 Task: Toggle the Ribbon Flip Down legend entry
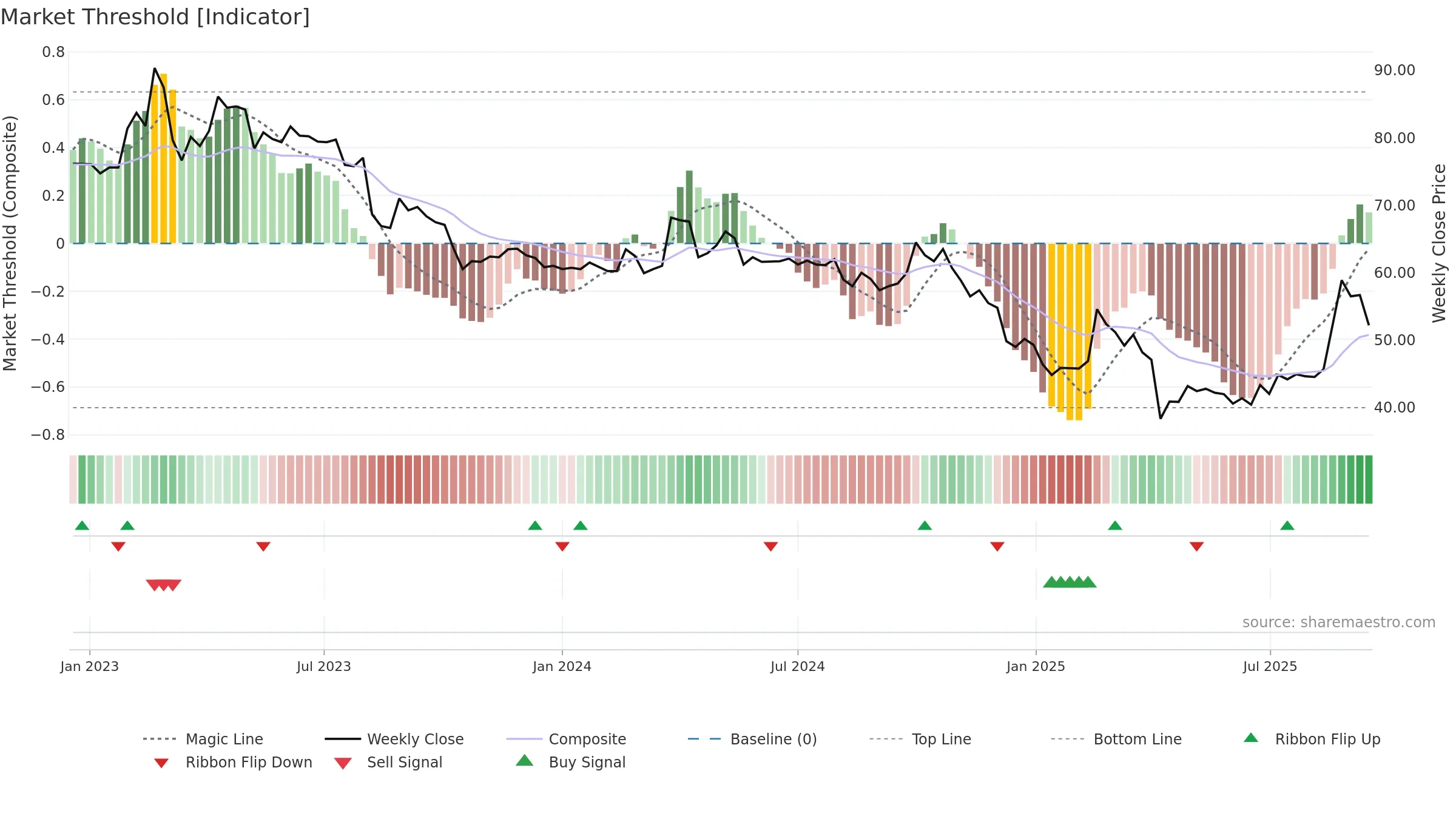(x=232, y=762)
